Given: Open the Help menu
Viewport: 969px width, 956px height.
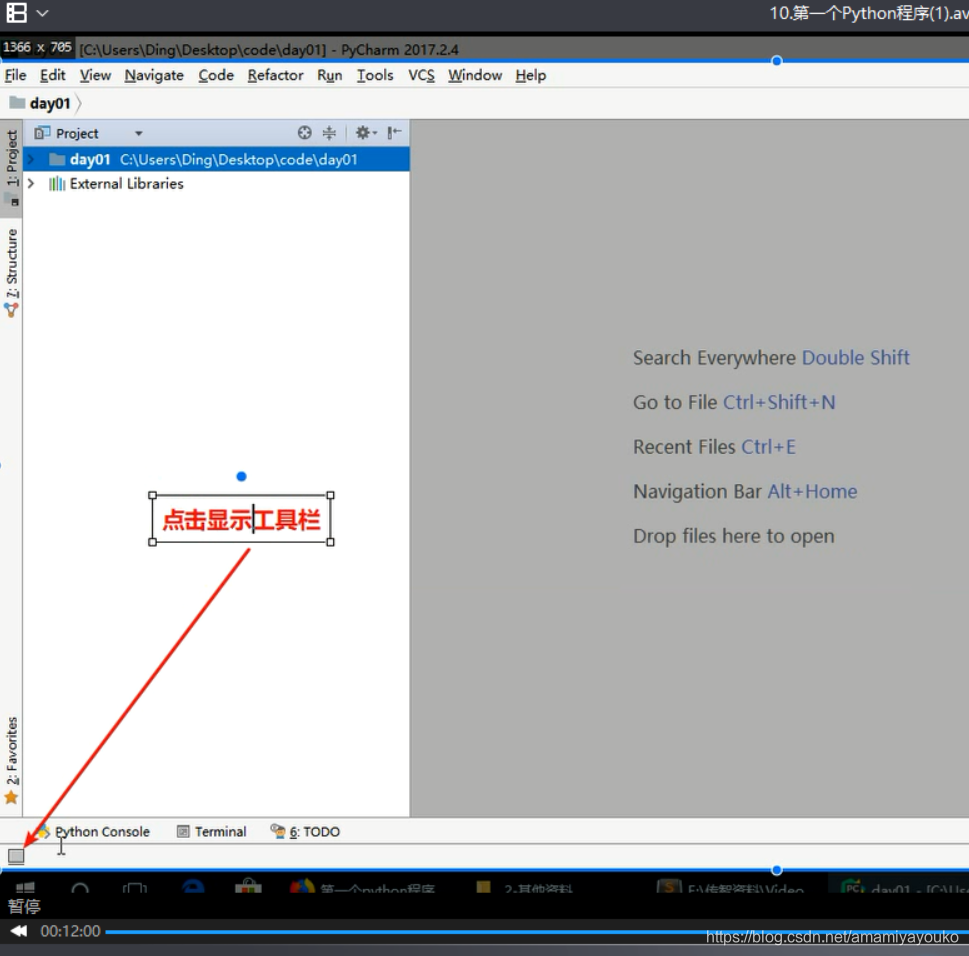Looking at the screenshot, I should point(531,75).
